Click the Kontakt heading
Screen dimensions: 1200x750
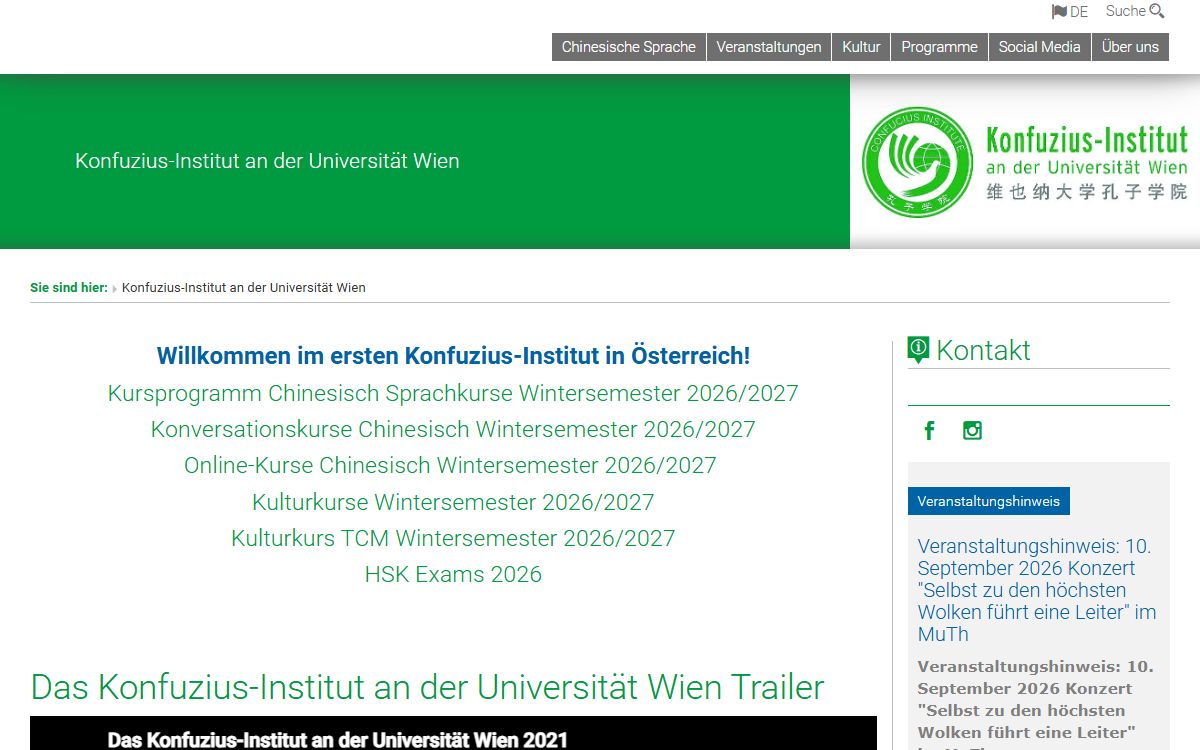pyautogui.click(x=983, y=350)
